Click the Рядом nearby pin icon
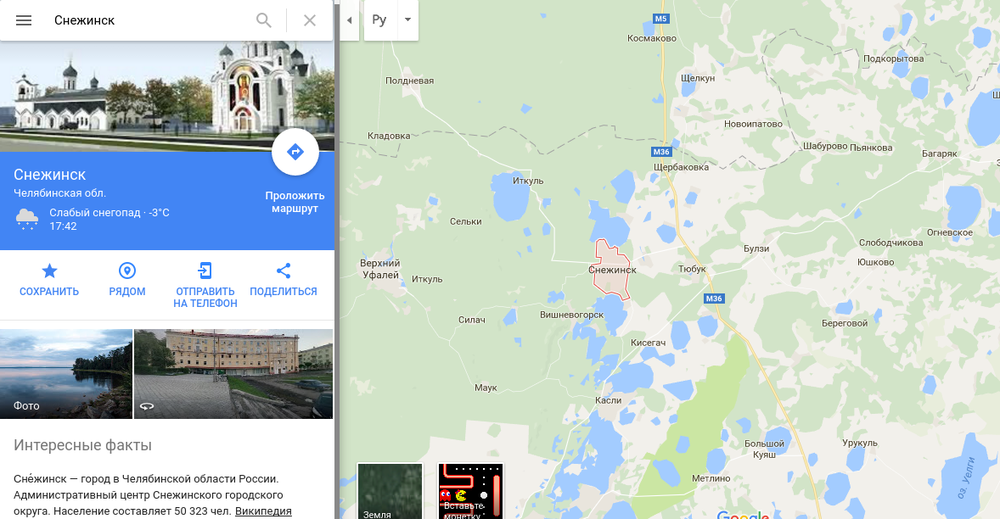This screenshot has width=1000, height=519. click(127, 271)
